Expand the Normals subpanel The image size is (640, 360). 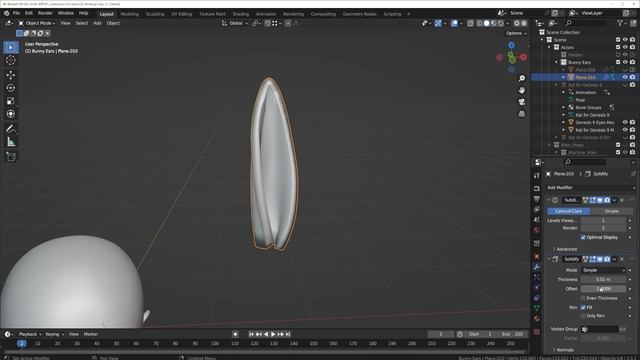(563, 350)
